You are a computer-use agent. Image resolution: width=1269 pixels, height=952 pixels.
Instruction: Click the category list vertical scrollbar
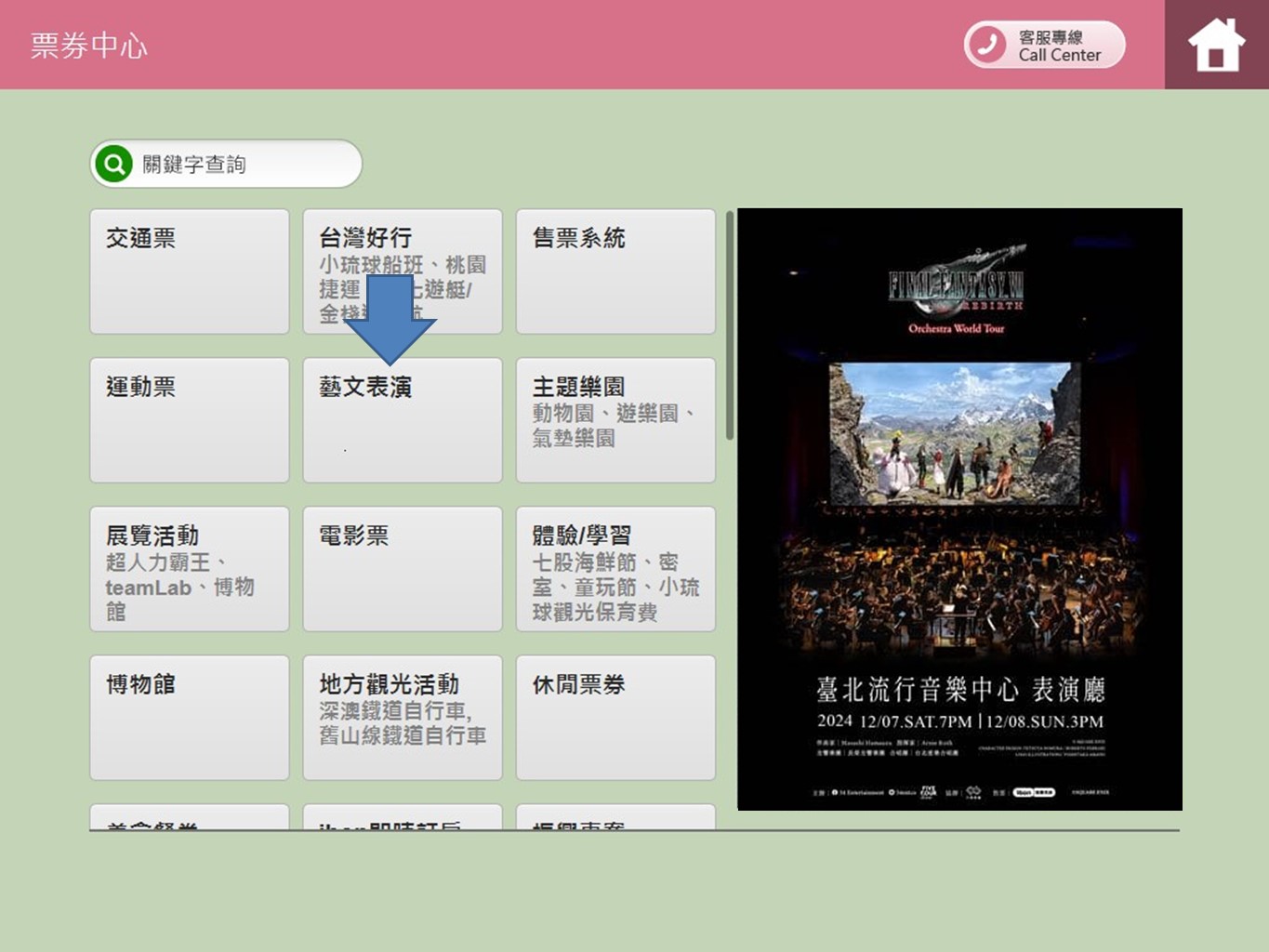730,325
